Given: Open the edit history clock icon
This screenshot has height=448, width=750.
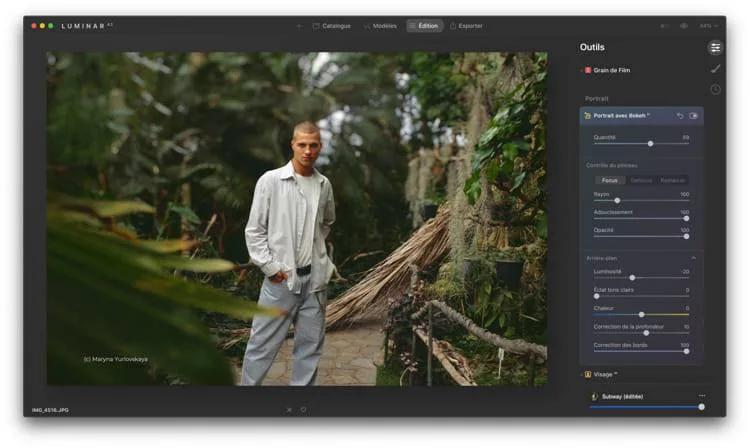Looking at the screenshot, I should click(x=715, y=89).
